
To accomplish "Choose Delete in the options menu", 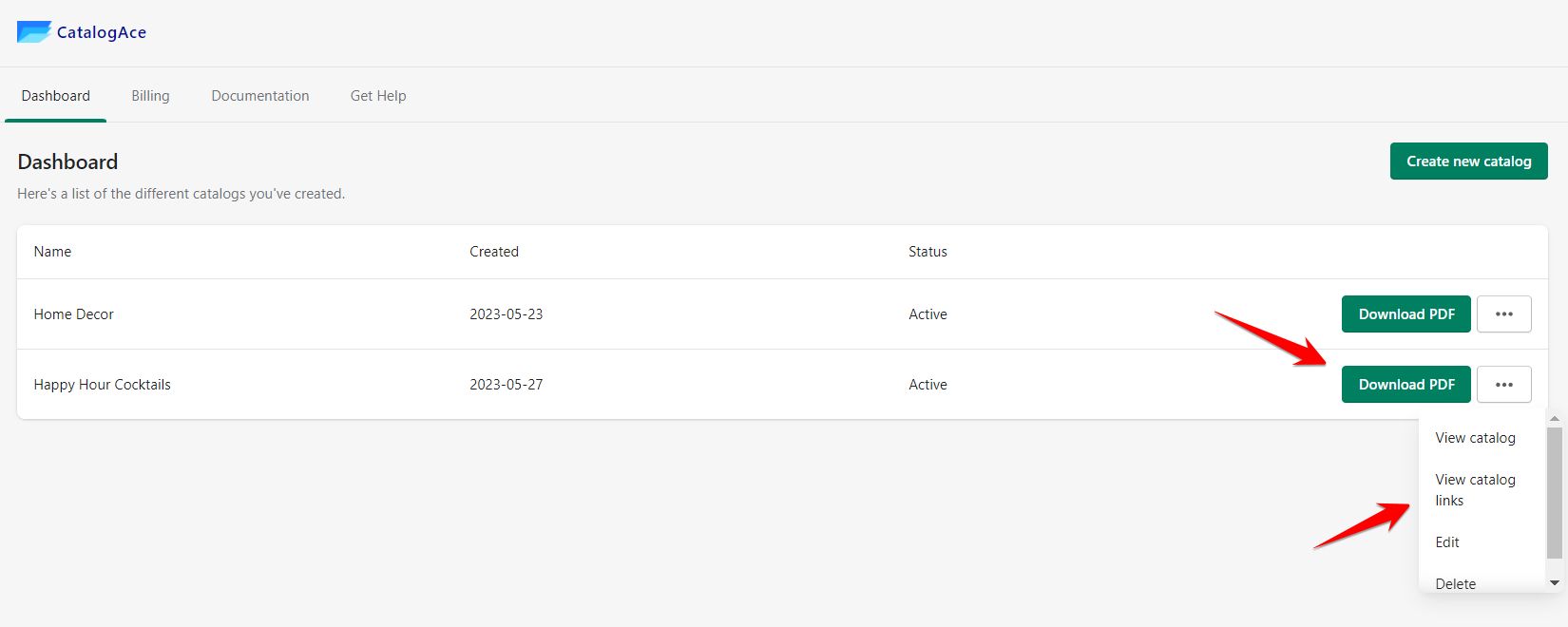I will pyautogui.click(x=1455, y=583).
